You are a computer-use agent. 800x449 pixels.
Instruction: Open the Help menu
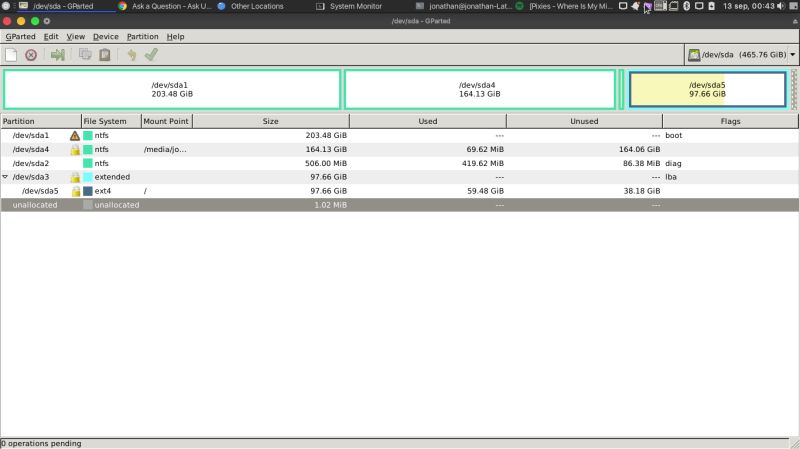[x=175, y=37]
